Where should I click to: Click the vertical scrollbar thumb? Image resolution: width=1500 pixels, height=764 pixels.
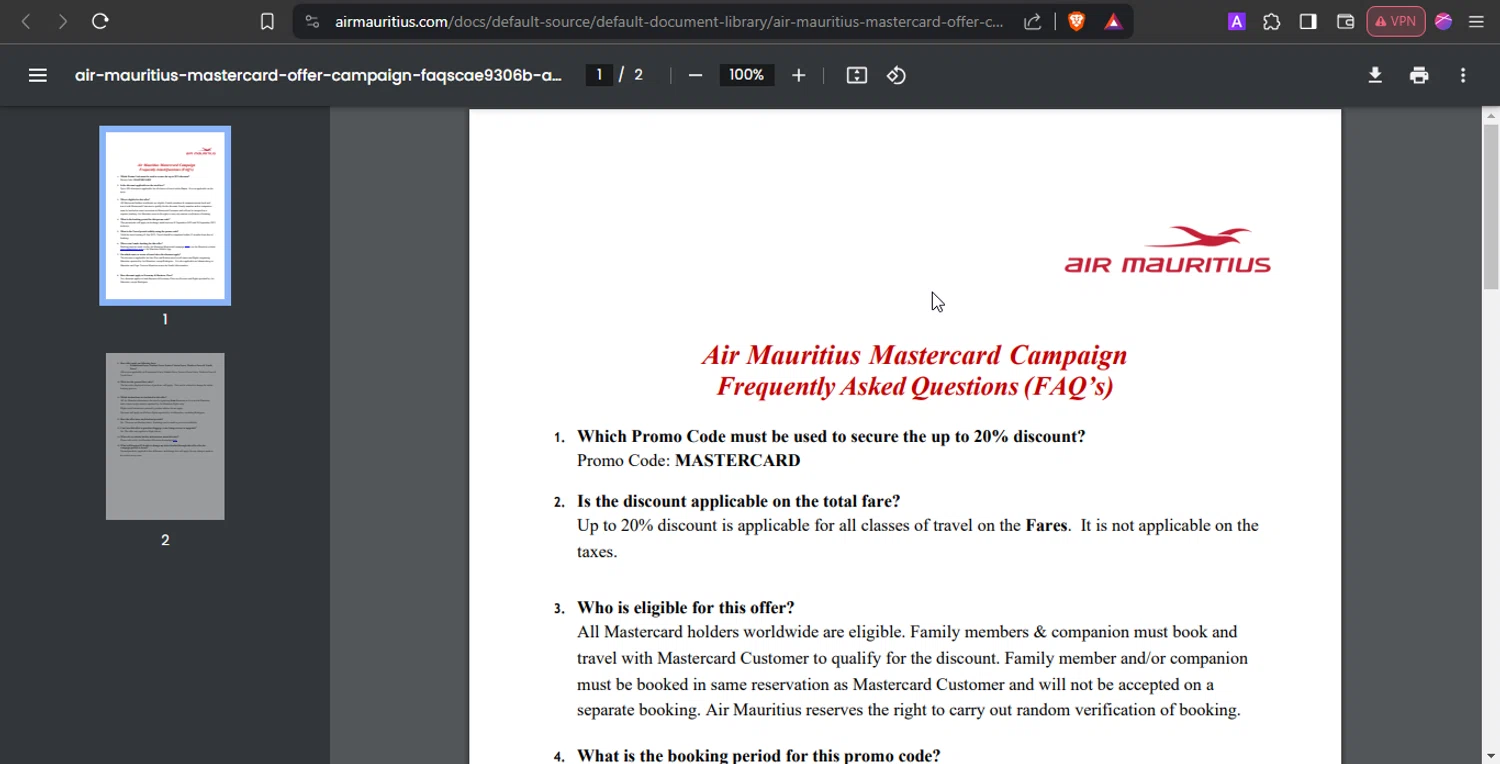tap(1491, 205)
